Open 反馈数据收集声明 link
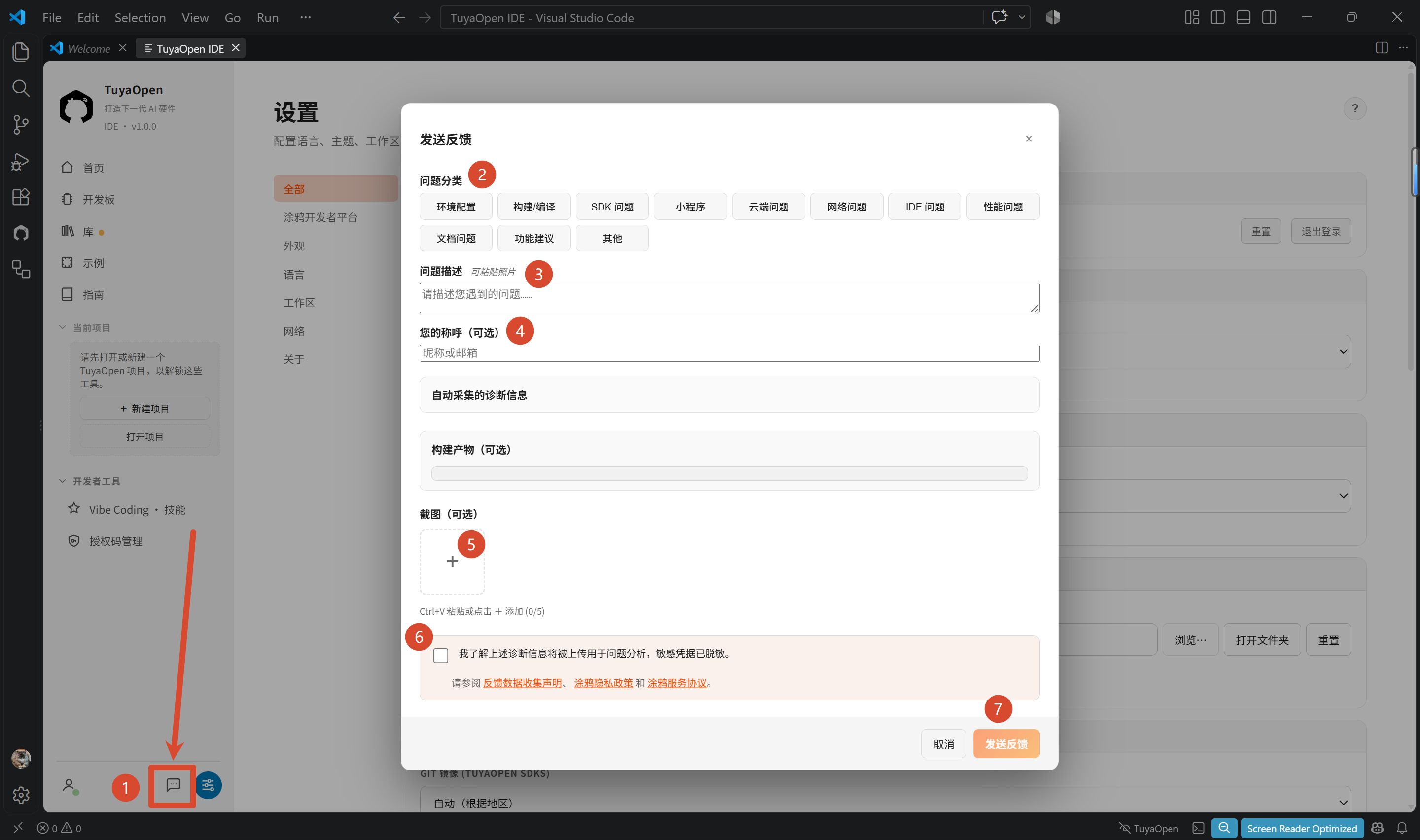 [522, 683]
